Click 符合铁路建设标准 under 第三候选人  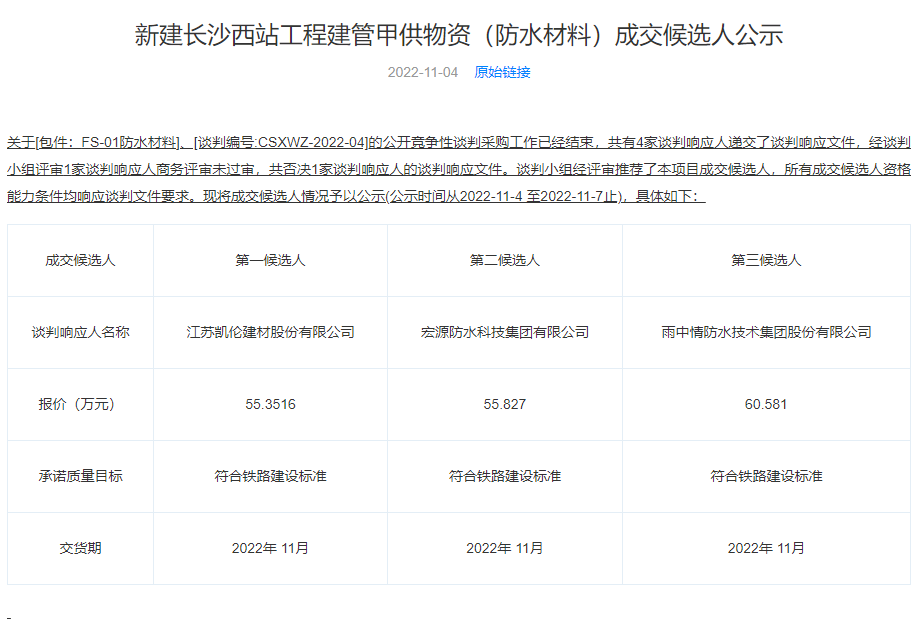(766, 476)
